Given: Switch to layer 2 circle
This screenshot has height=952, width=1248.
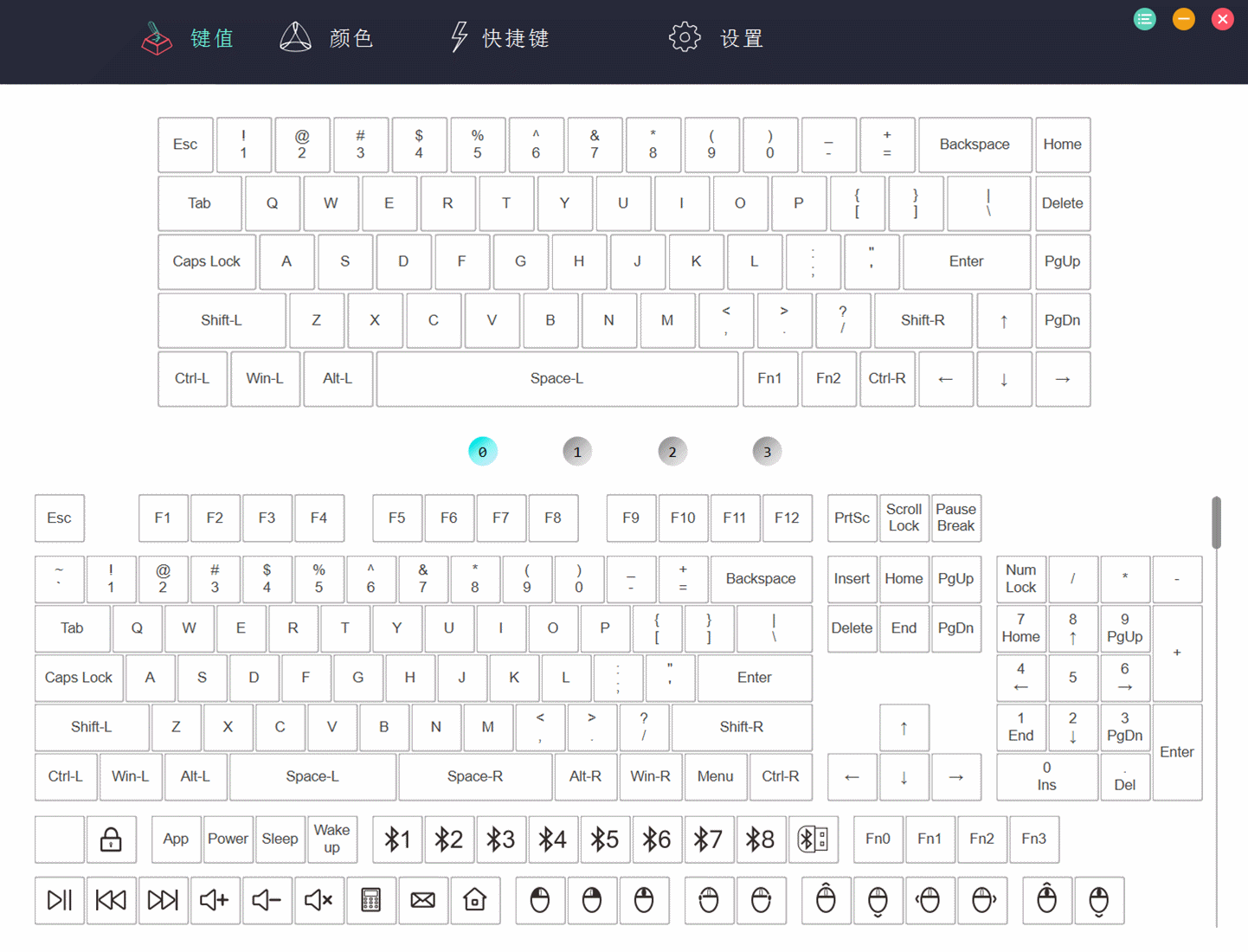Looking at the screenshot, I should 672,452.
